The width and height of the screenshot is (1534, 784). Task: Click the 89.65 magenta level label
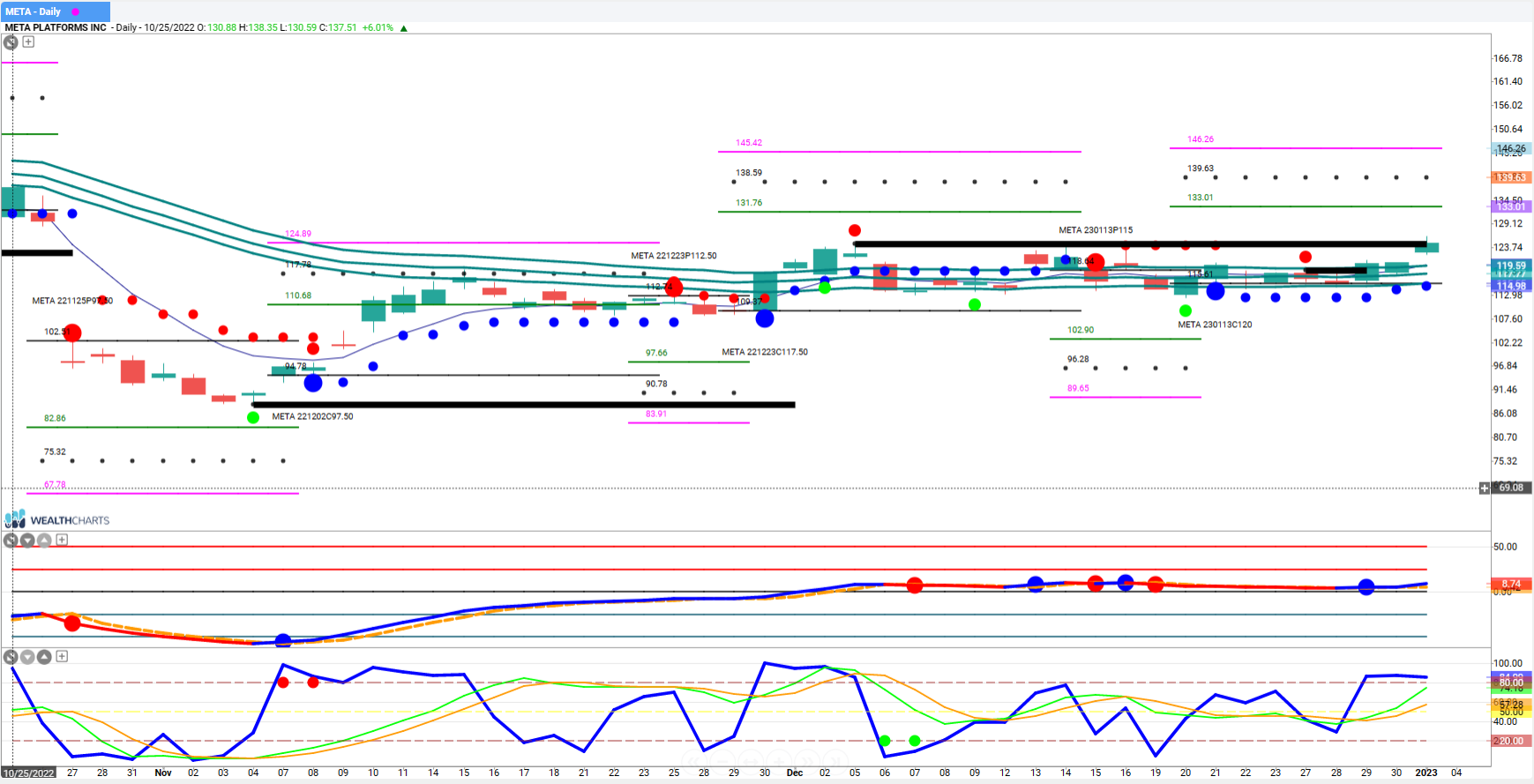(x=1078, y=388)
